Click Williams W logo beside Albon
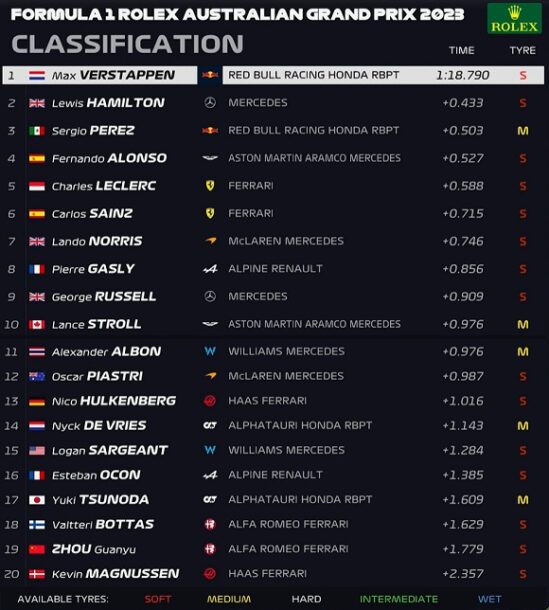Image resolution: width=549 pixels, height=610 pixels. coord(210,351)
